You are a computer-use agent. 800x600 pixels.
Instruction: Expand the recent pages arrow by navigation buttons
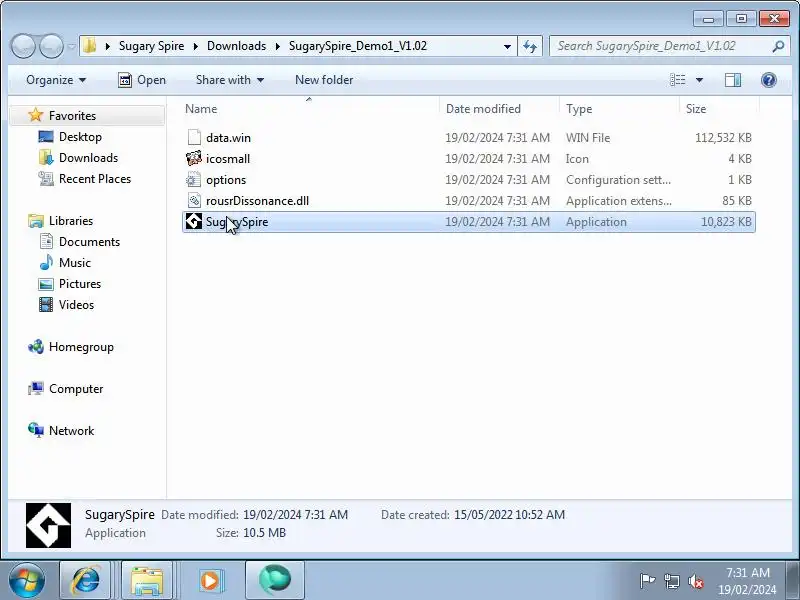tap(71, 46)
